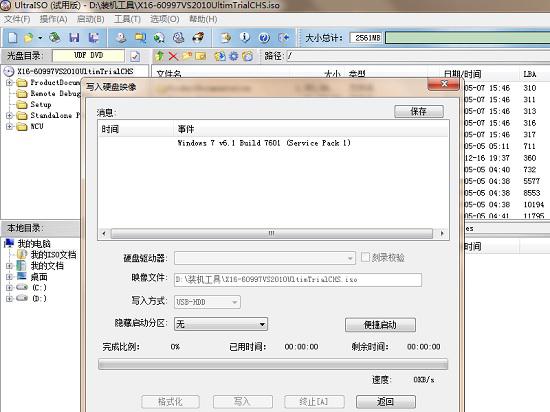Image resolution: width=550 pixels, height=412 pixels.
Task: Open the 文件(F) menu
Action: pos(17,19)
